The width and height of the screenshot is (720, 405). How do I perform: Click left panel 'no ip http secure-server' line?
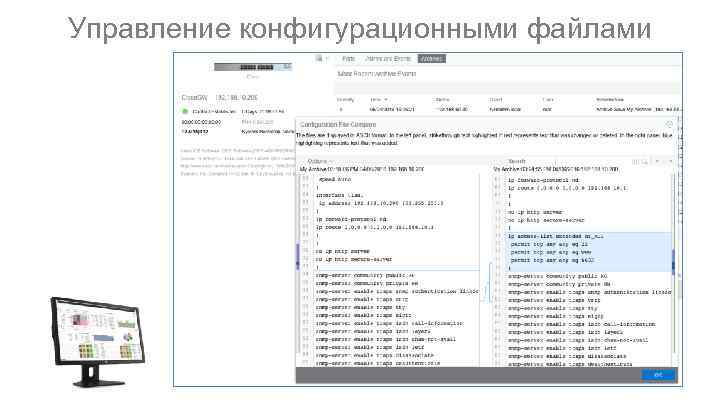(x=354, y=259)
